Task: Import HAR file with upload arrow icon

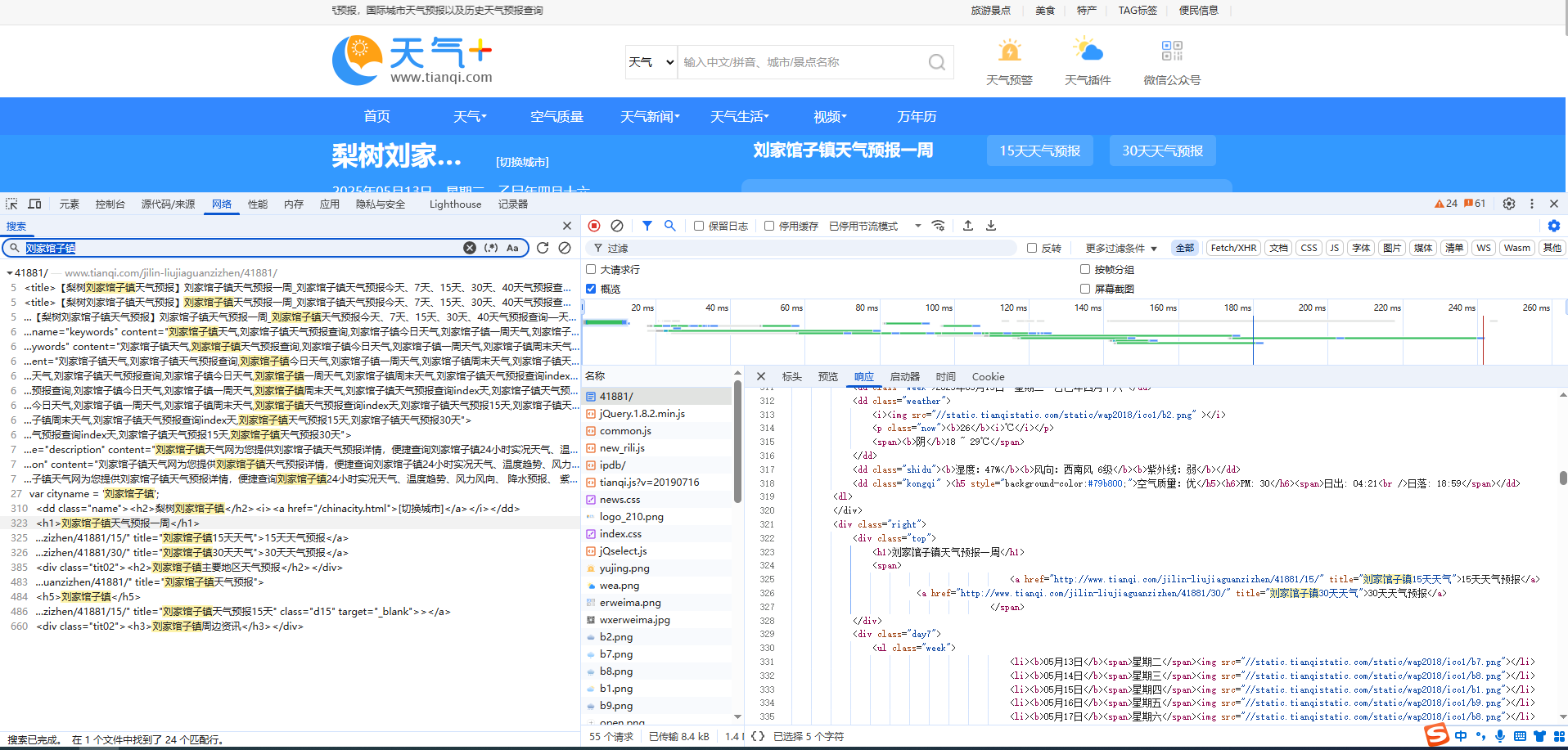Action: pyautogui.click(x=968, y=226)
